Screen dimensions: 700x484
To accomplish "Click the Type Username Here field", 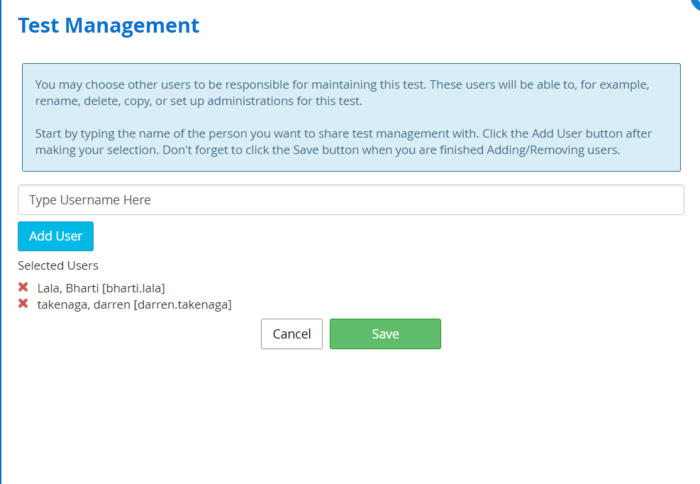I will click(x=350, y=200).
